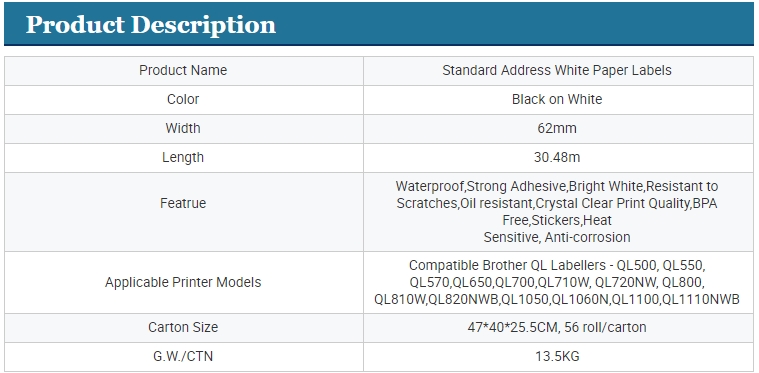Click the QL570,QL650,QL700 model list line
This screenshot has width=759, height=373.
(557, 283)
